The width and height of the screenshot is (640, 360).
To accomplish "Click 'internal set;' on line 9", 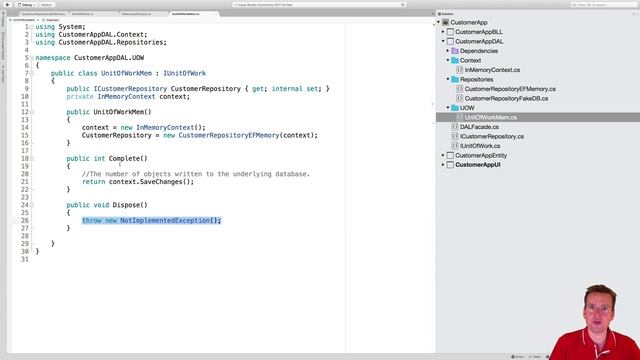I will pos(297,89).
